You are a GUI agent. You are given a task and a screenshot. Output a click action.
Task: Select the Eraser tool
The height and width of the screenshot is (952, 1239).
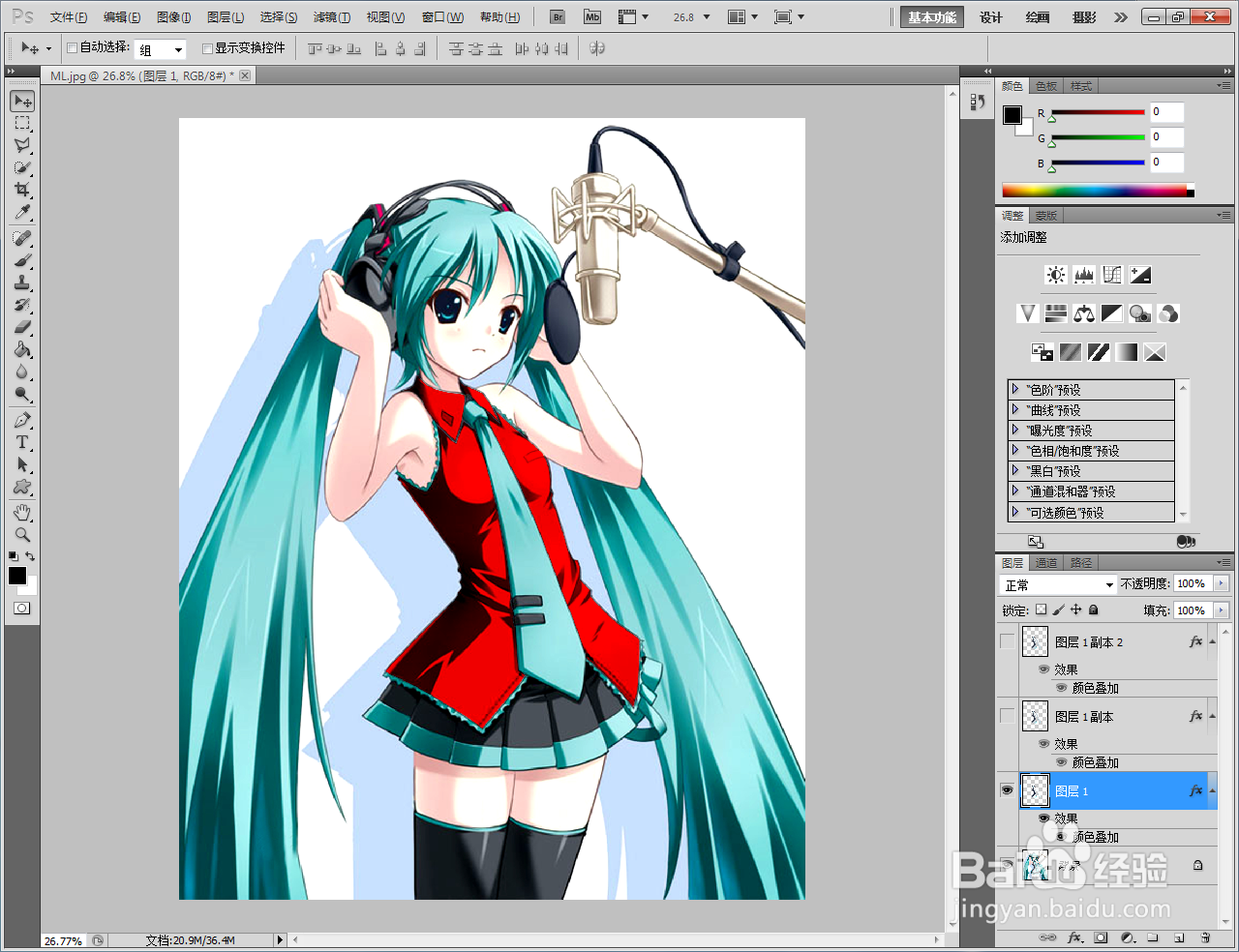coord(22,327)
